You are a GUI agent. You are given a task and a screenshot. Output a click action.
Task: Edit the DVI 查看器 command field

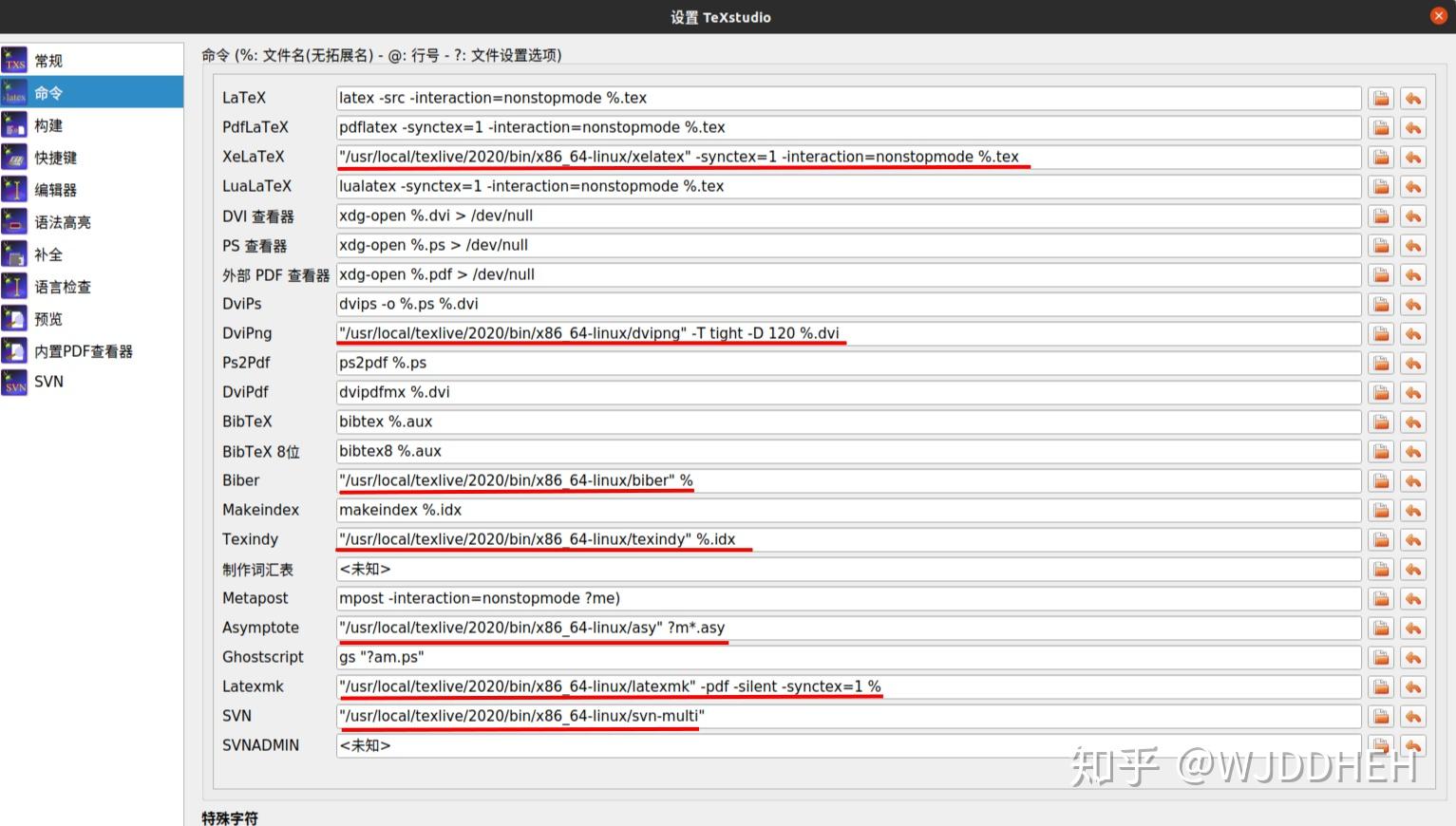[x=849, y=216]
